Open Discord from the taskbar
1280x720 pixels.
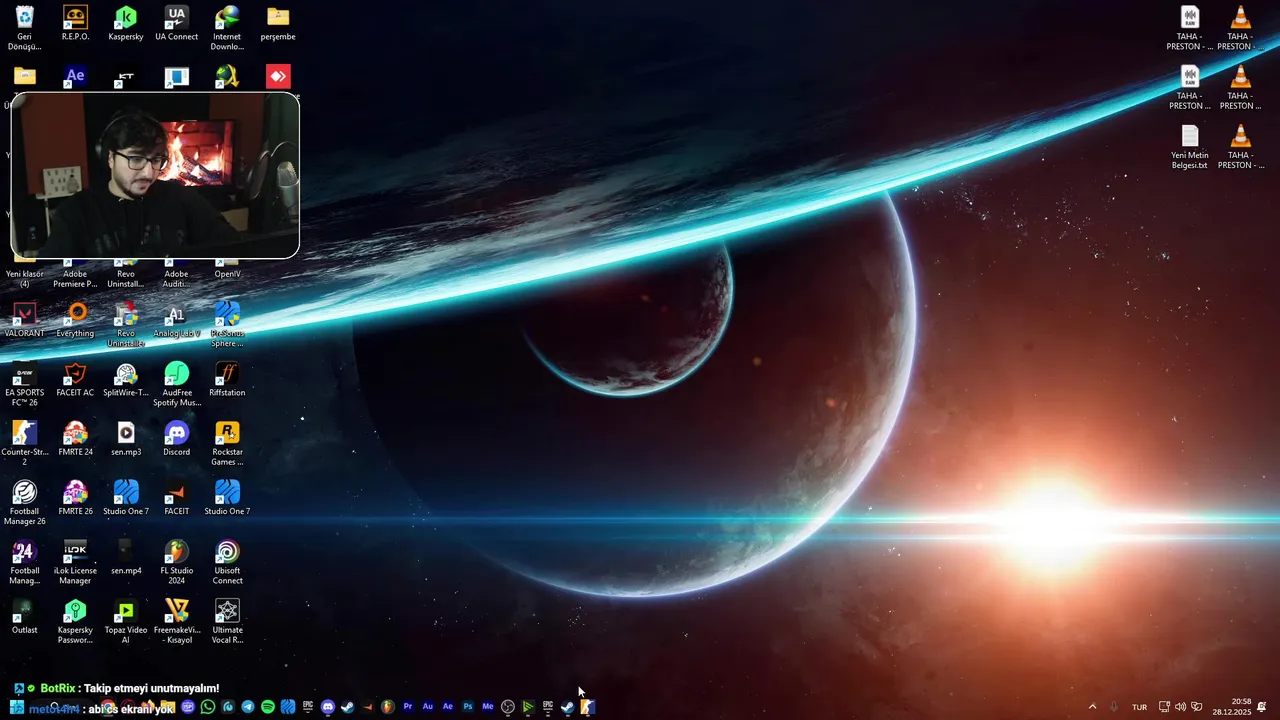[328, 707]
